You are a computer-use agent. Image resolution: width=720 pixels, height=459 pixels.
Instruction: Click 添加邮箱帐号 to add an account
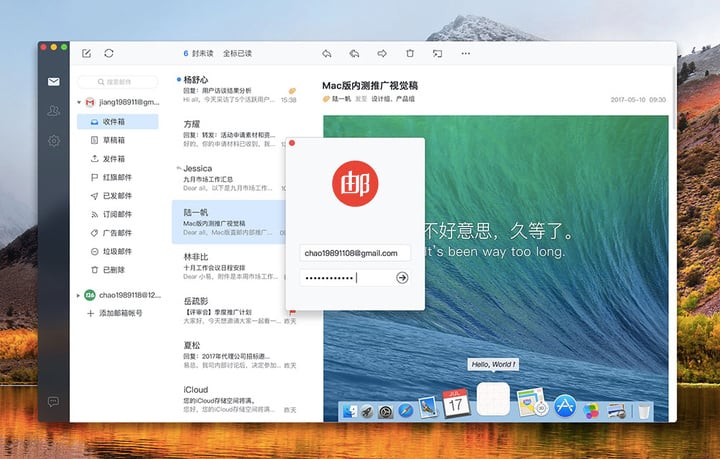pos(120,313)
